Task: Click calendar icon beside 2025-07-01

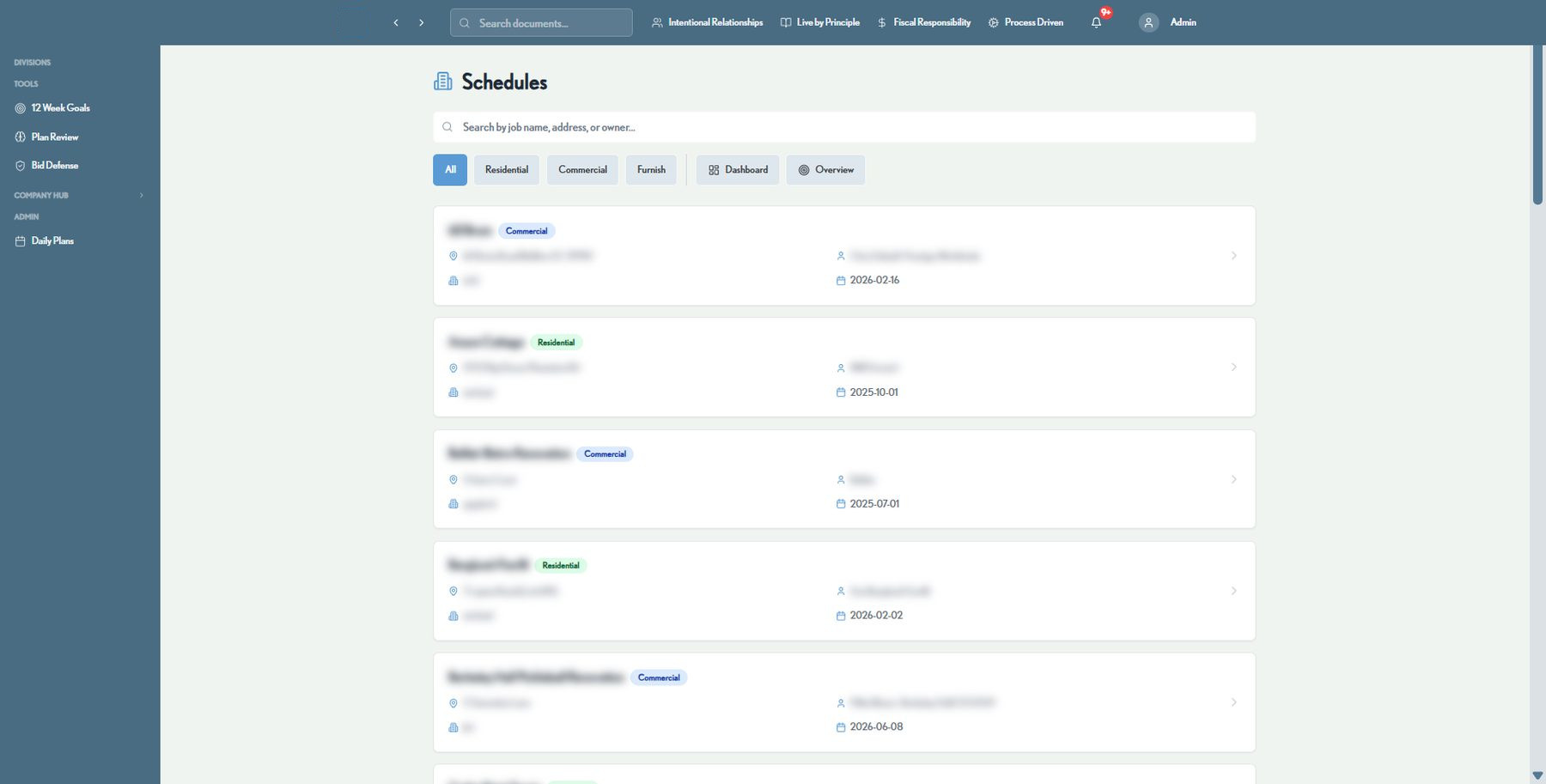Action: pyautogui.click(x=841, y=504)
